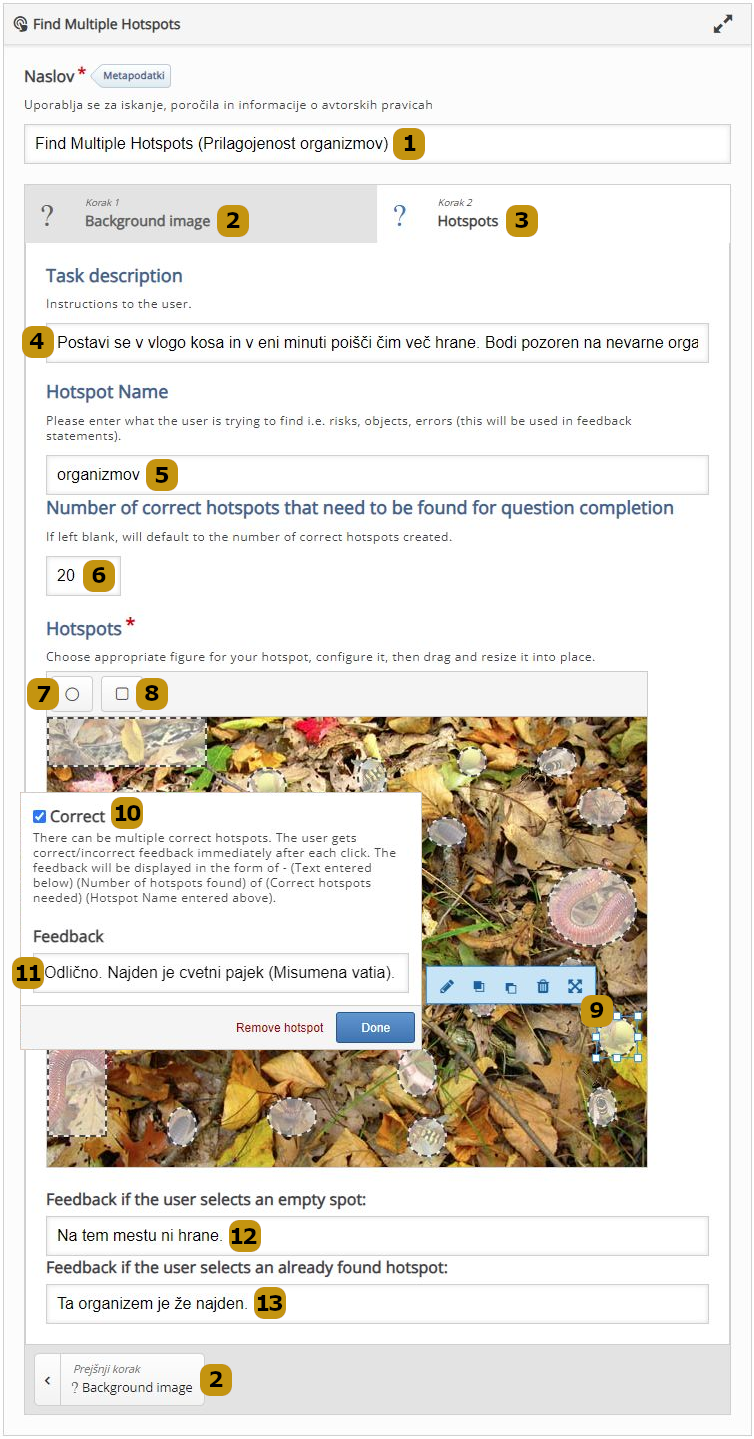The height and width of the screenshot is (1439, 754).
Task: Click the Done button
Action: (x=375, y=1027)
